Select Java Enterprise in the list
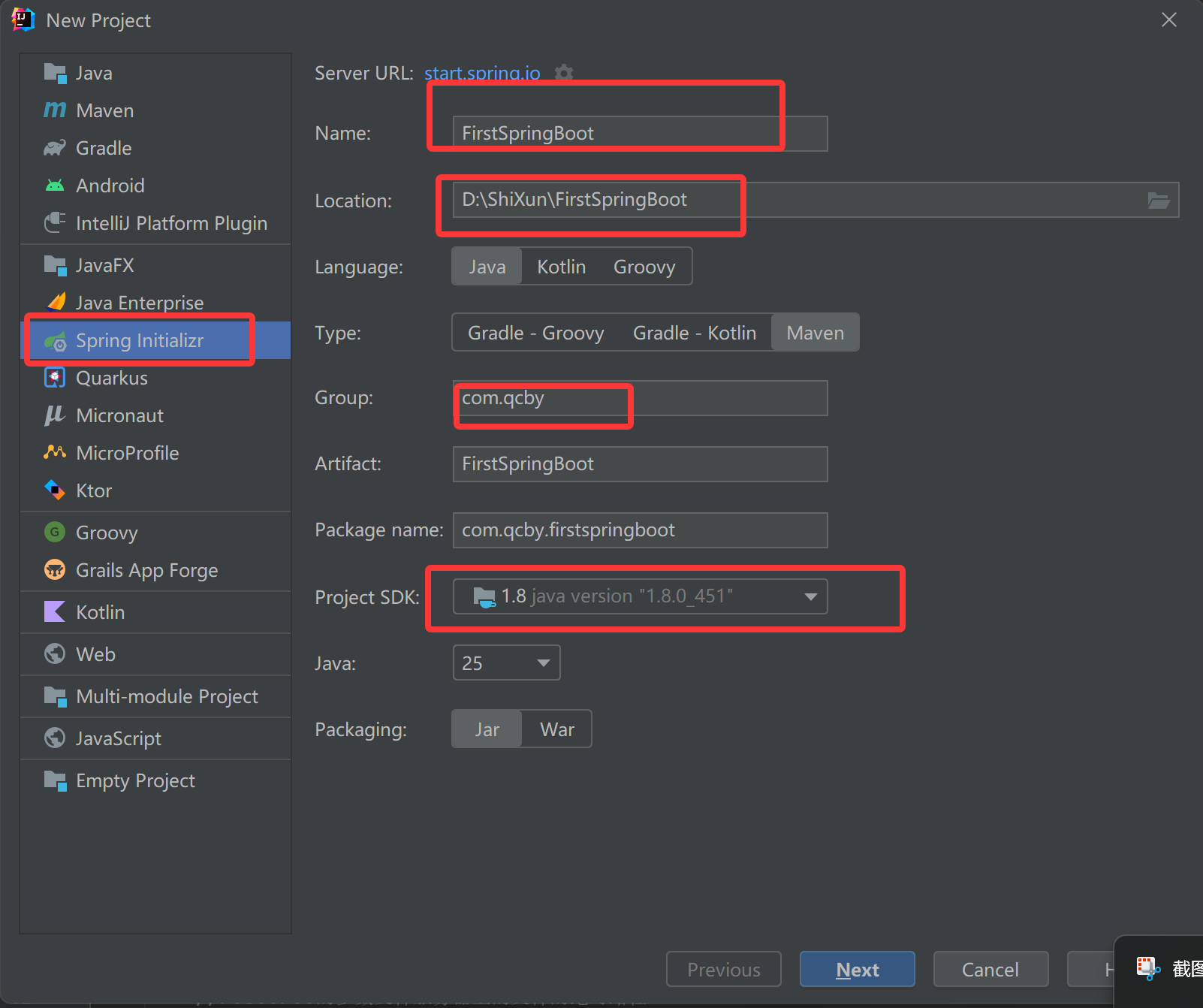This screenshot has height=1008, width=1203. pyautogui.click(x=155, y=303)
